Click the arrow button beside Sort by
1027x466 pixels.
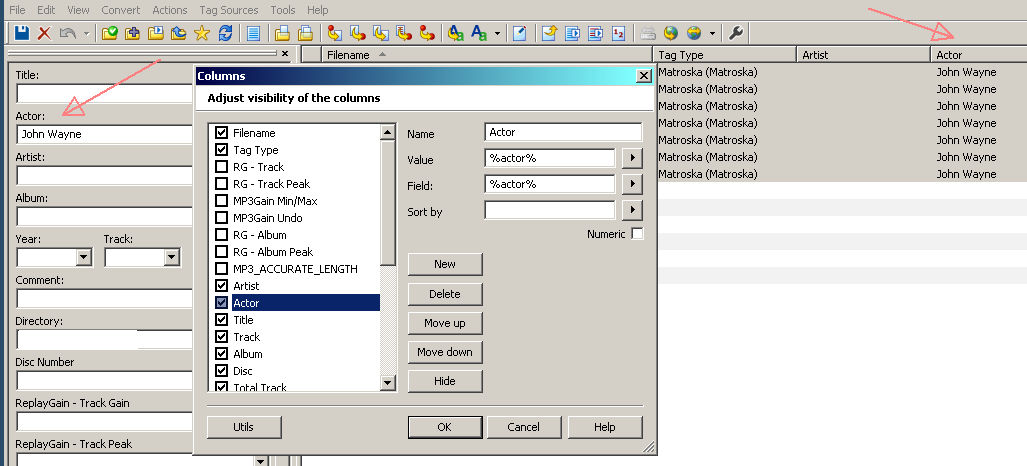[x=632, y=210]
